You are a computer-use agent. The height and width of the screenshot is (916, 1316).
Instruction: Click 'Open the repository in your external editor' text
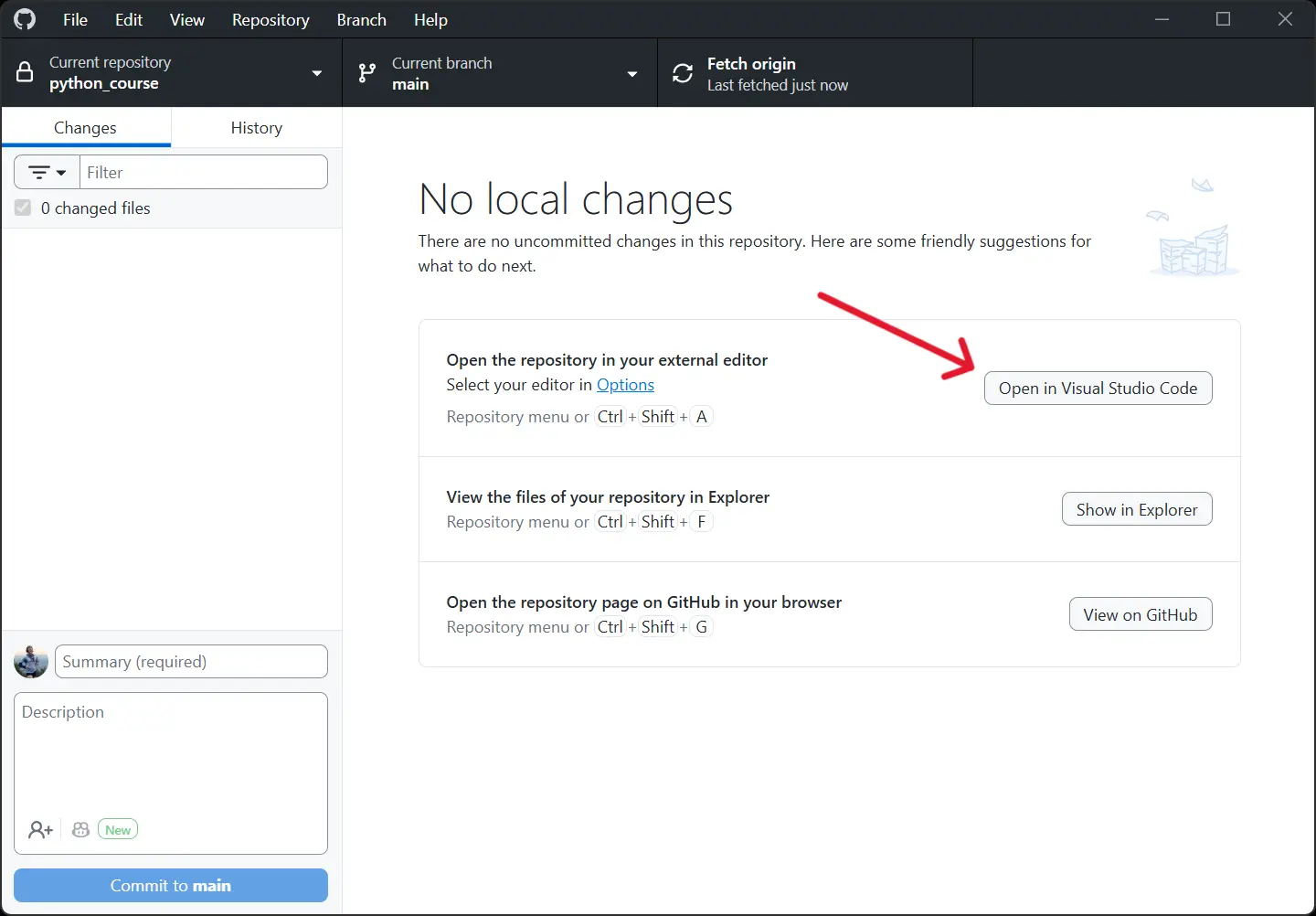point(607,360)
